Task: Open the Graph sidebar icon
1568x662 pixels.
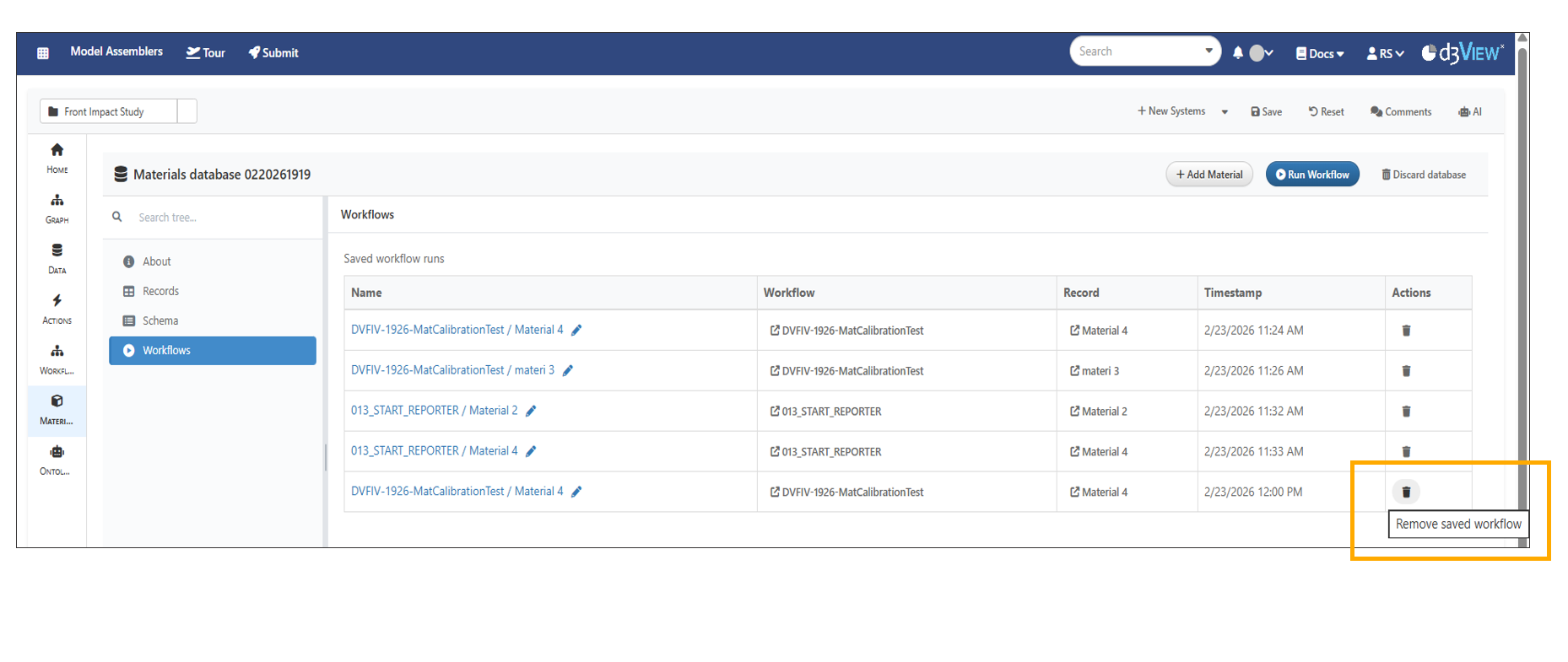Action: click(x=57, y=208)
